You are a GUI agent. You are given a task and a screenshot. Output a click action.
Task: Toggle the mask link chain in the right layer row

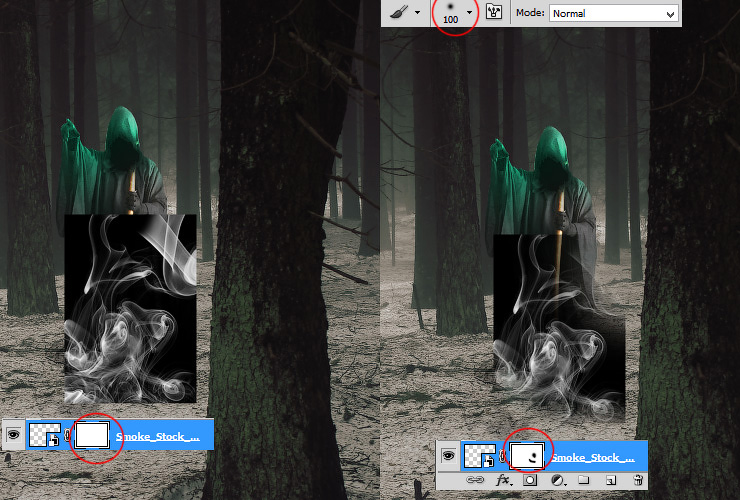tap(502, 456)
